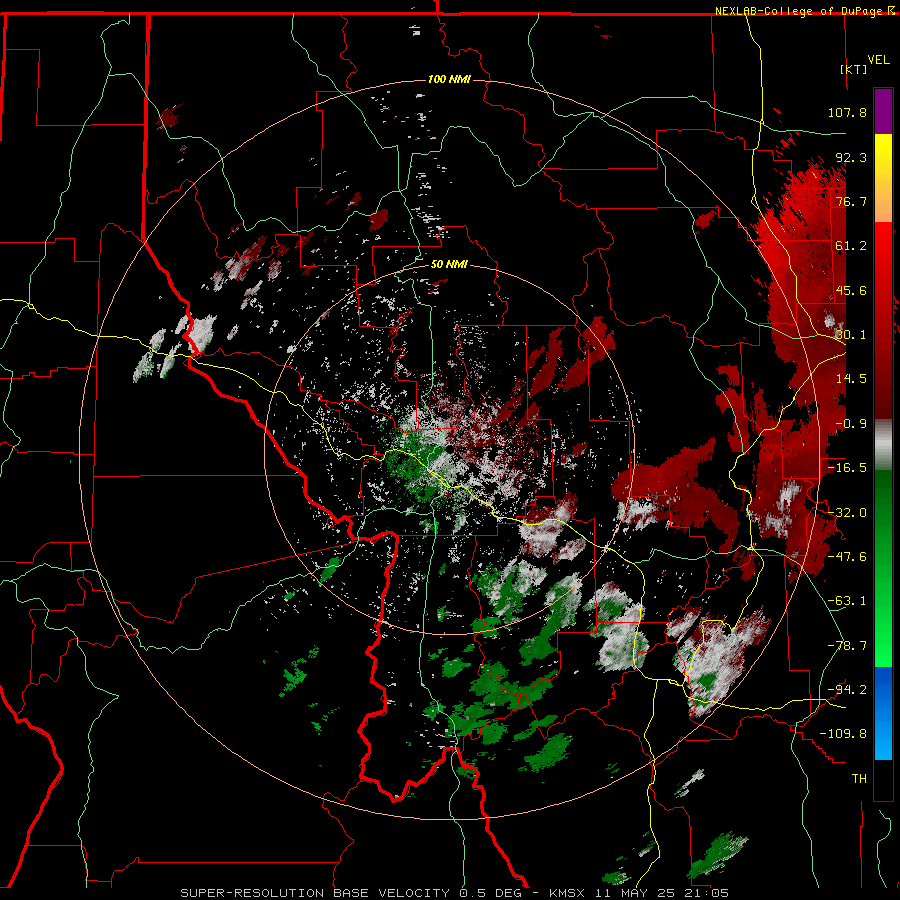Click the 92.3 velocity scale value
The image size is (900, 900).
(x=851, y=157)
